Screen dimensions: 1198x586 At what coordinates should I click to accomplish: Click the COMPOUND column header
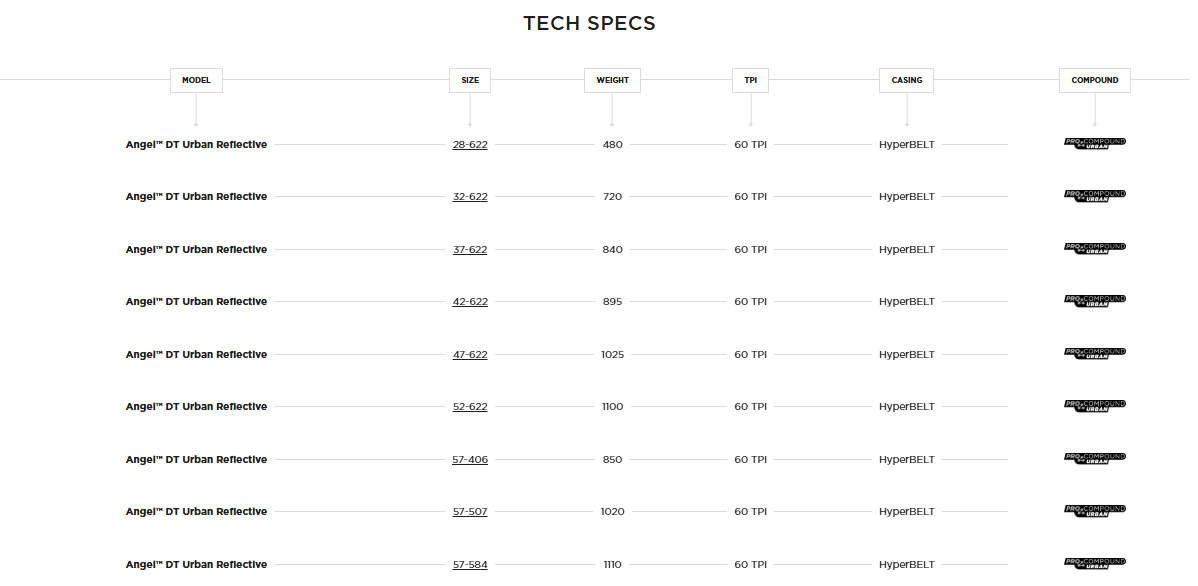1094,80
